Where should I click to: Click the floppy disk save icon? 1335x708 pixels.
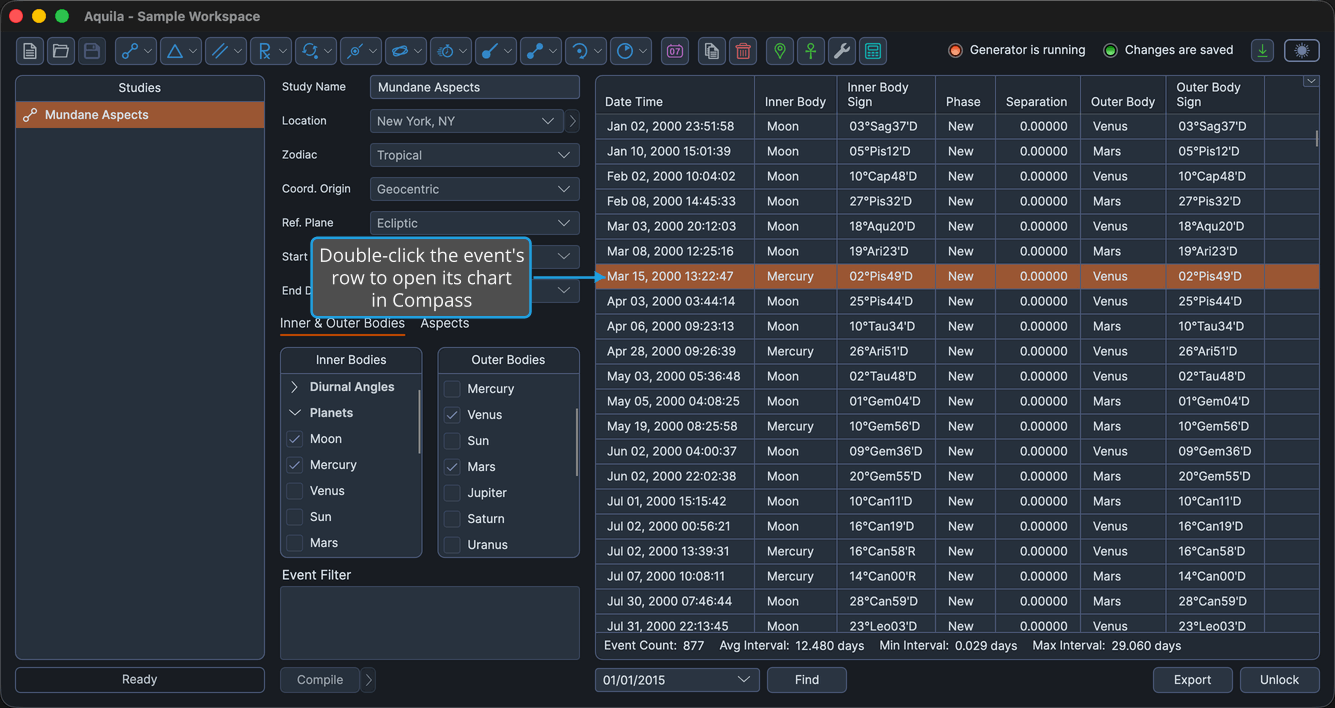pyautogui.click(x=92, y=51)
